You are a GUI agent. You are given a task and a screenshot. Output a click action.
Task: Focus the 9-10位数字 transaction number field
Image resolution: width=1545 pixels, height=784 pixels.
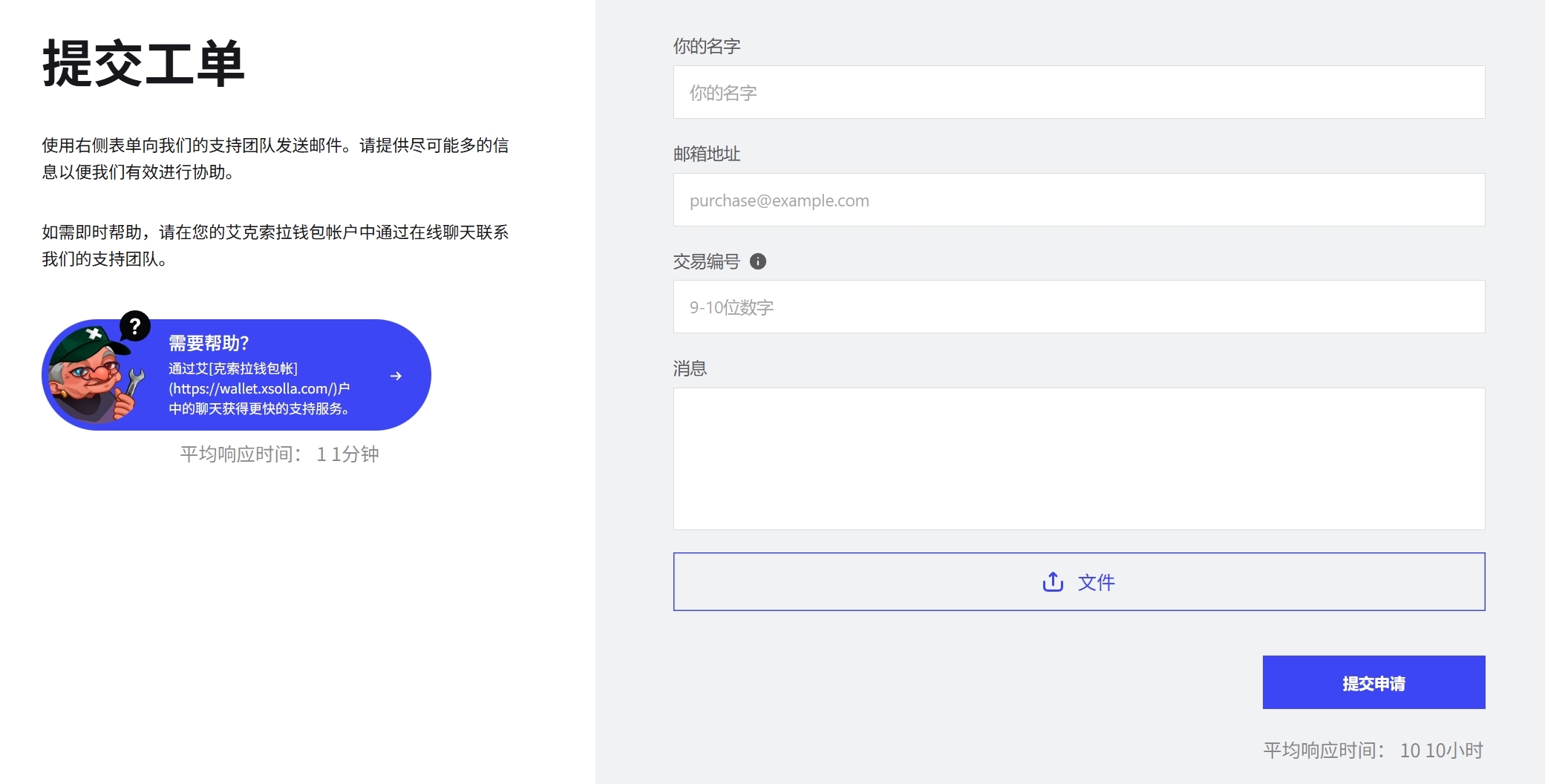click(1079, 307)
